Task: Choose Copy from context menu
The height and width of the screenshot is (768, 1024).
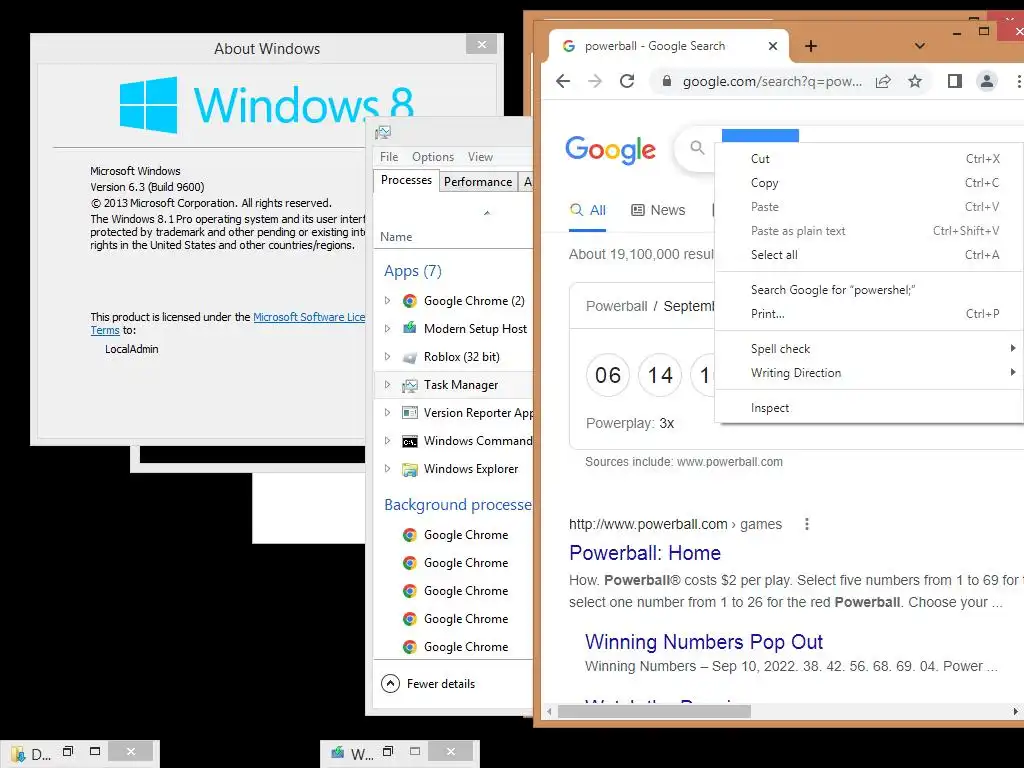Action: pos(869,183)
